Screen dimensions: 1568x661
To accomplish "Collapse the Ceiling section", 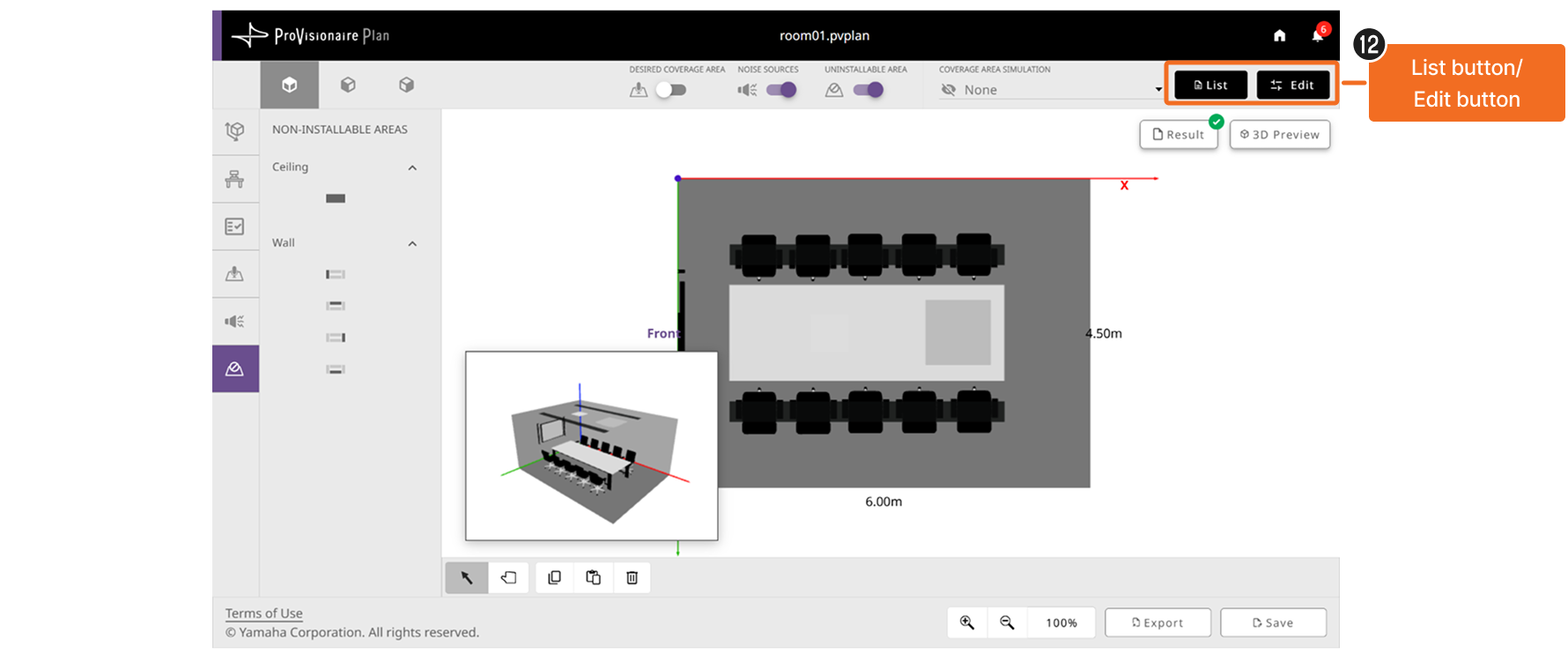I will (412, 167).
